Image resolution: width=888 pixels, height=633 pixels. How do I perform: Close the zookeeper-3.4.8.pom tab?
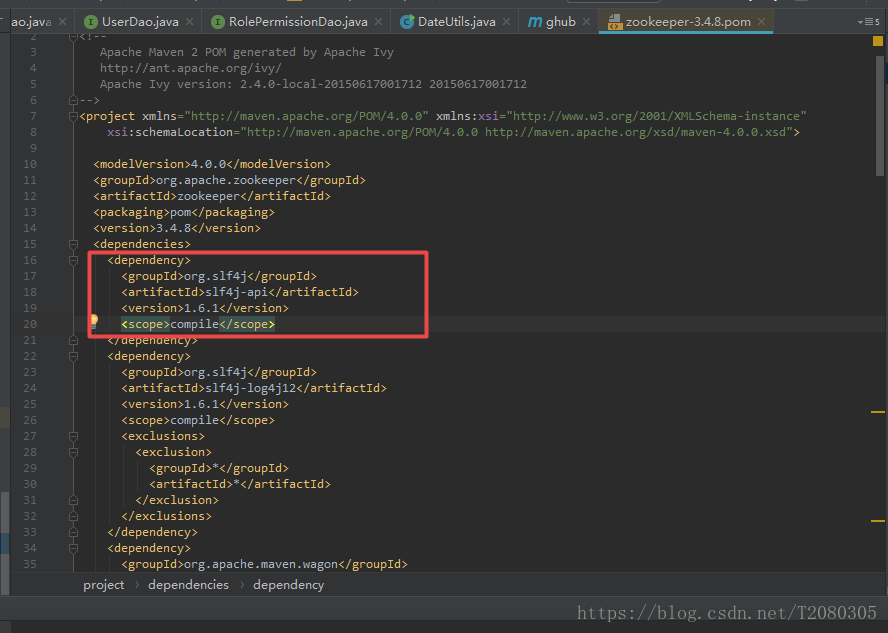[x=761, y=22]
